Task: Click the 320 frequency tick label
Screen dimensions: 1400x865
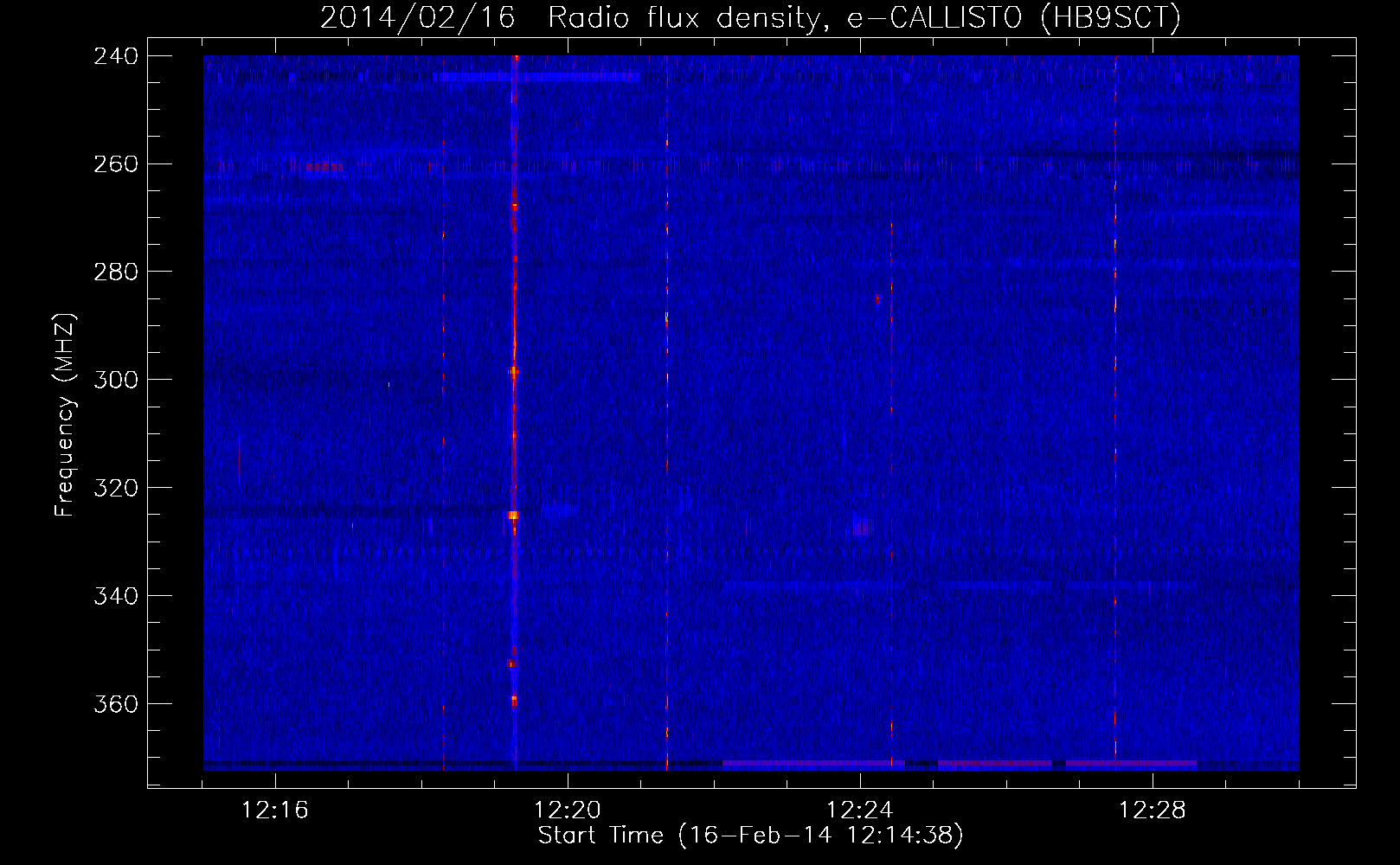Action: pyautogui.click(x=116, y=488)
